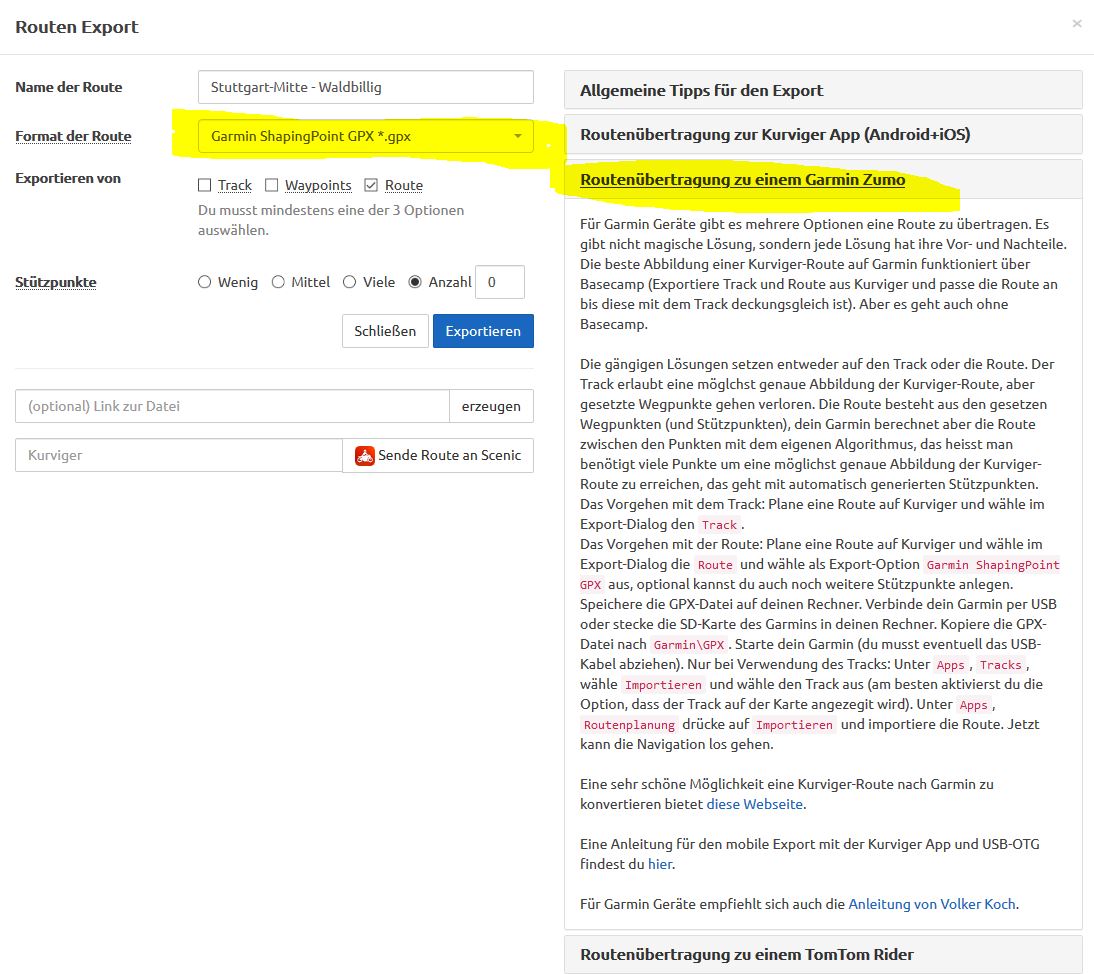
Task: Open the Format der Route dropdown
Action: [366, 136]
